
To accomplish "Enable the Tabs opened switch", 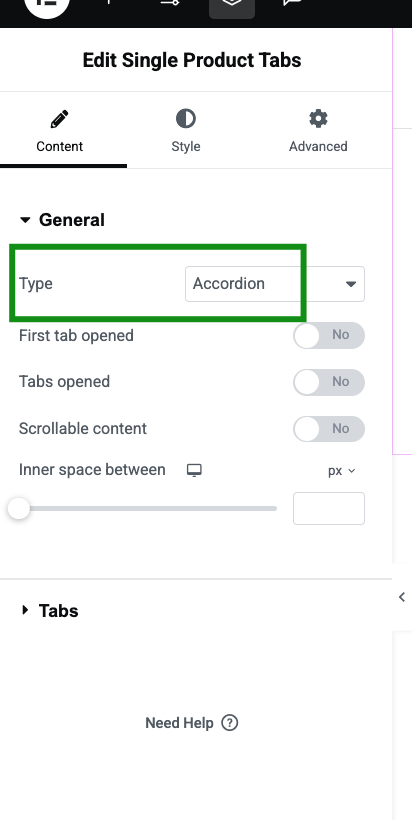I will 329,382.
